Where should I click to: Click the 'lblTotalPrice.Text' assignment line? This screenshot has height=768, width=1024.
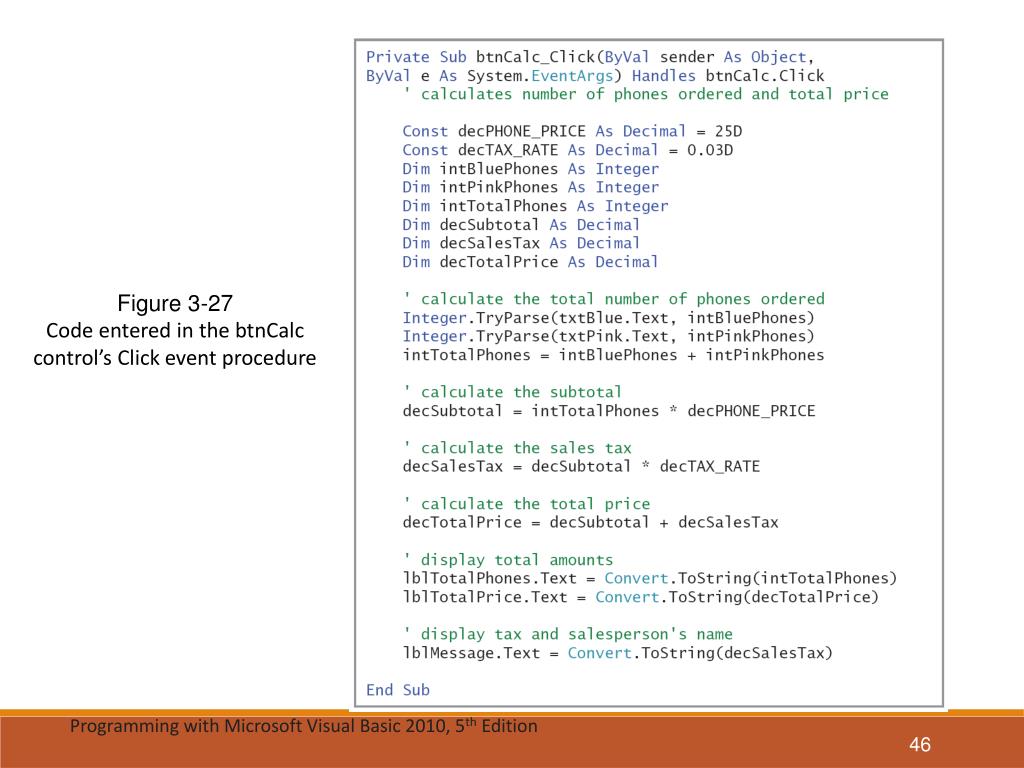641,597
